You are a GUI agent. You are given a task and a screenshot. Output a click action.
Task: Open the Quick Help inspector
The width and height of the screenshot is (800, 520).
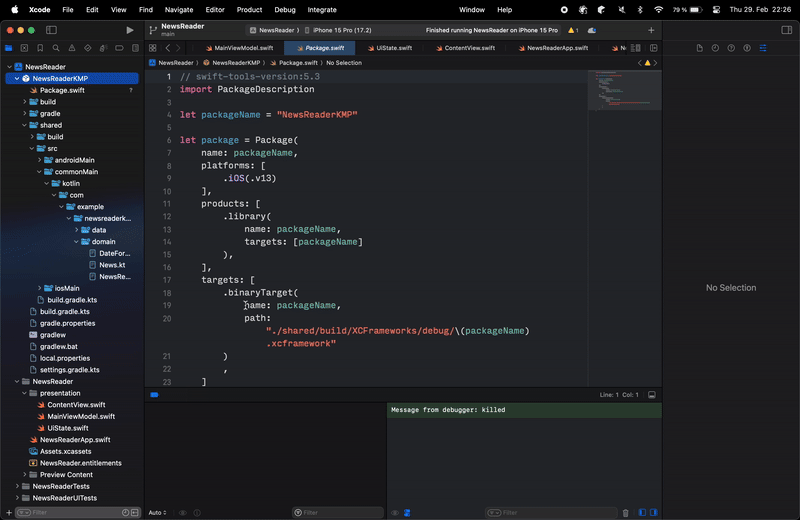(x=731, y=48)
